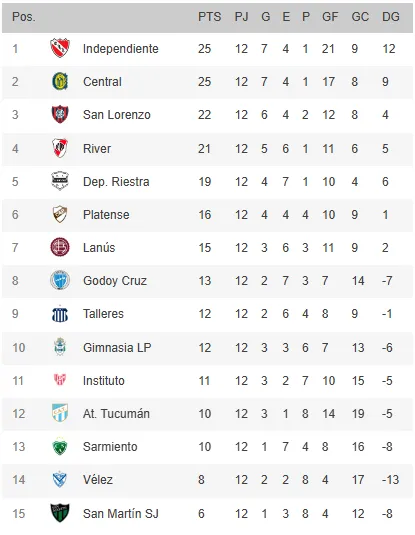Click the Deportivo Riestra crest
The image size is (415, 535).
point(60,181)
